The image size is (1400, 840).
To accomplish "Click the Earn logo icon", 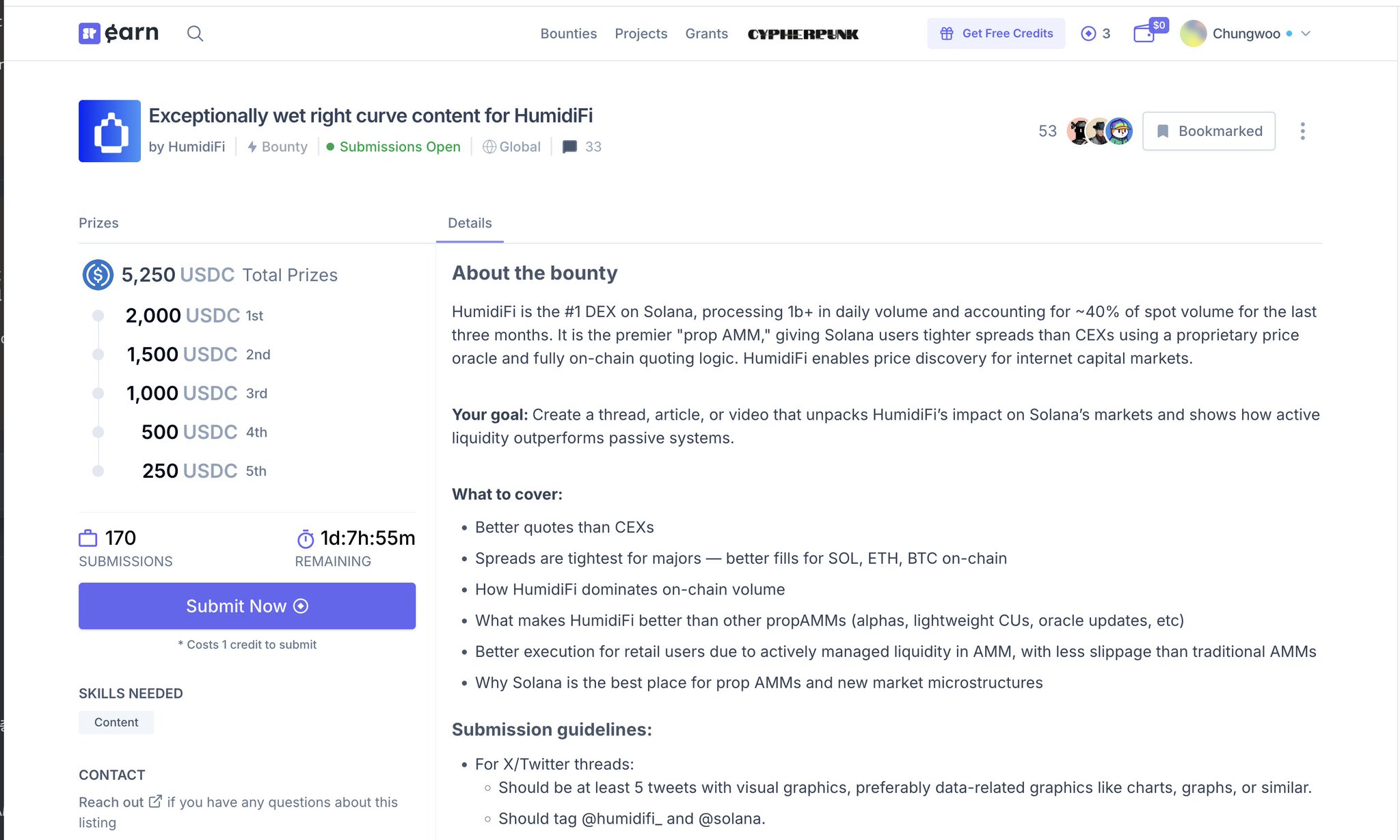I will (x=92, y=33).
